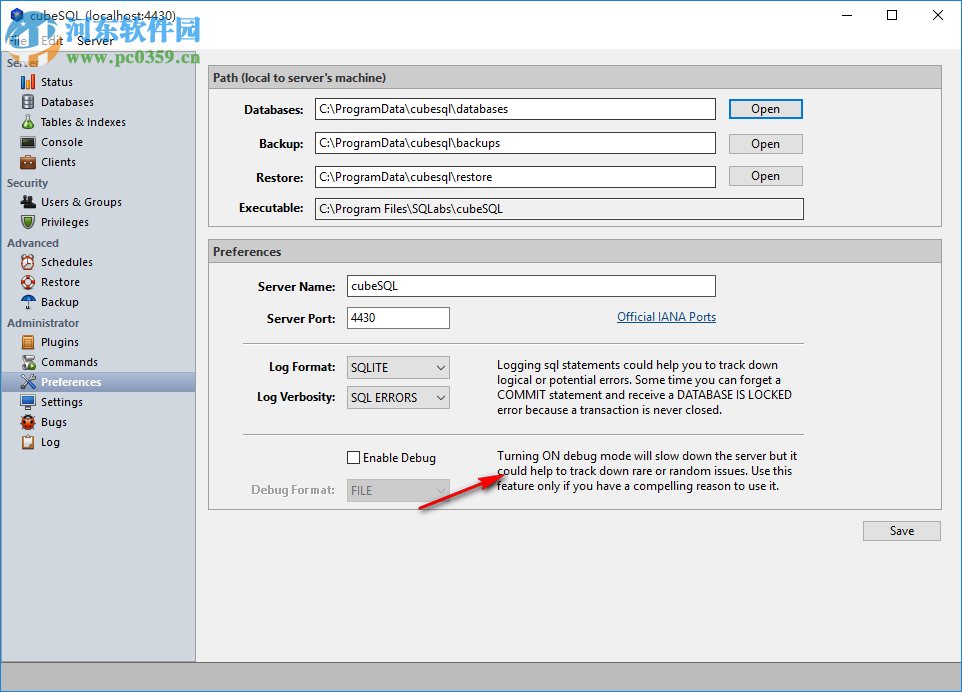Expand the Log Verbosity dropdown

click(398, 398)
